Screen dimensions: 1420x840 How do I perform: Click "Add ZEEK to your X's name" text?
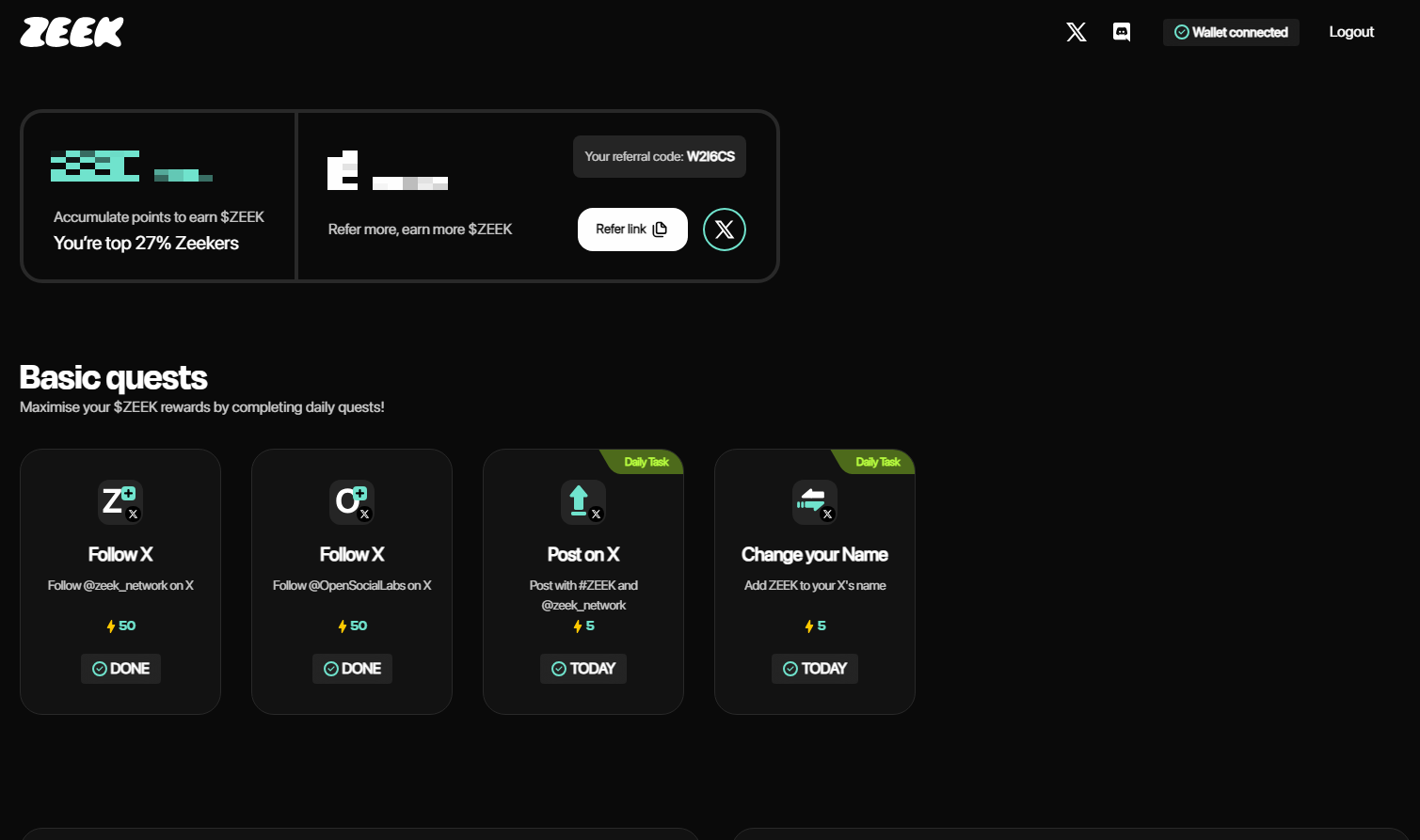[815, 585]
